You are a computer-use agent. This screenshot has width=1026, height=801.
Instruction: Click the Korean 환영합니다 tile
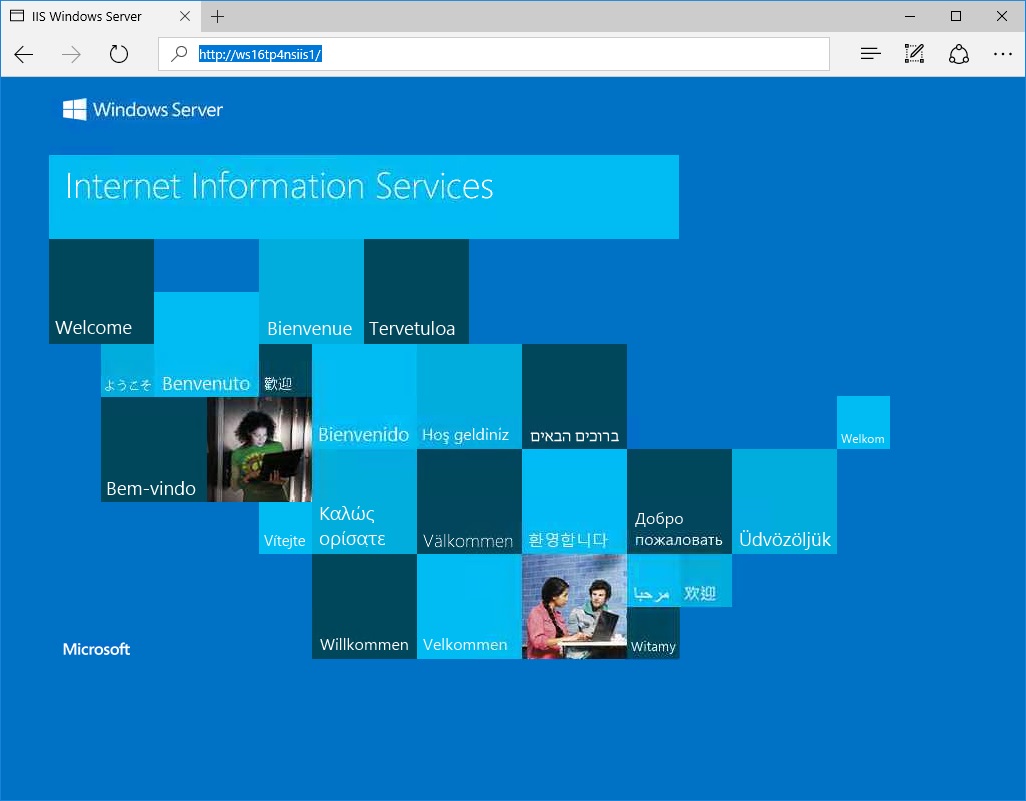[575, 501]
